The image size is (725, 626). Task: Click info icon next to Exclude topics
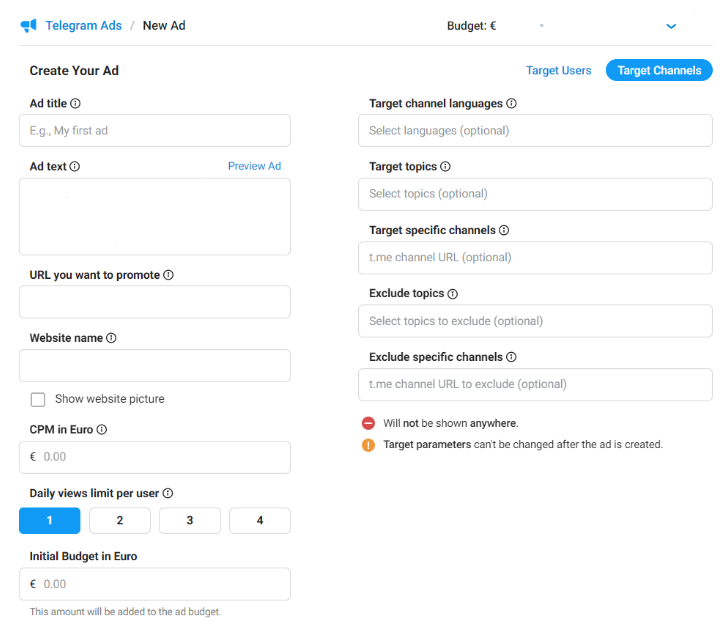pyautogui.click(x=452, y=294)
